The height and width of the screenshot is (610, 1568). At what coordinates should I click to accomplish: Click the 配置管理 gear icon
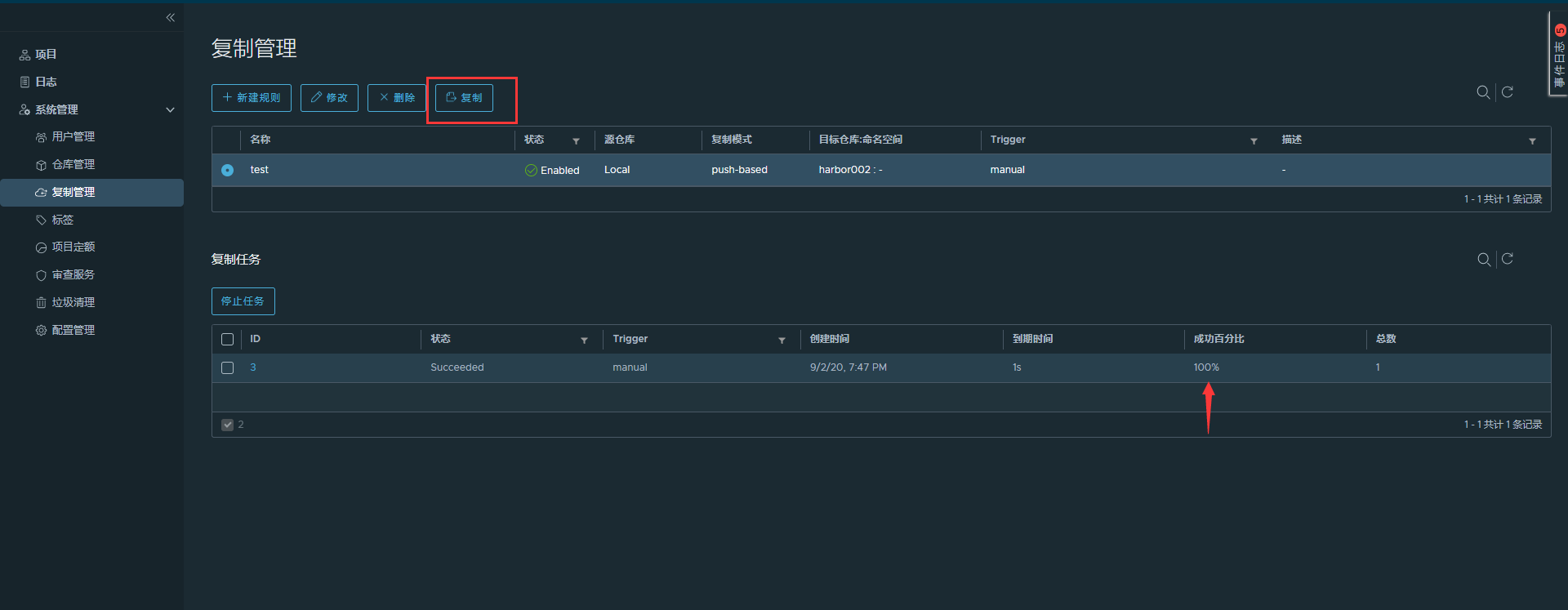(41, 331)
